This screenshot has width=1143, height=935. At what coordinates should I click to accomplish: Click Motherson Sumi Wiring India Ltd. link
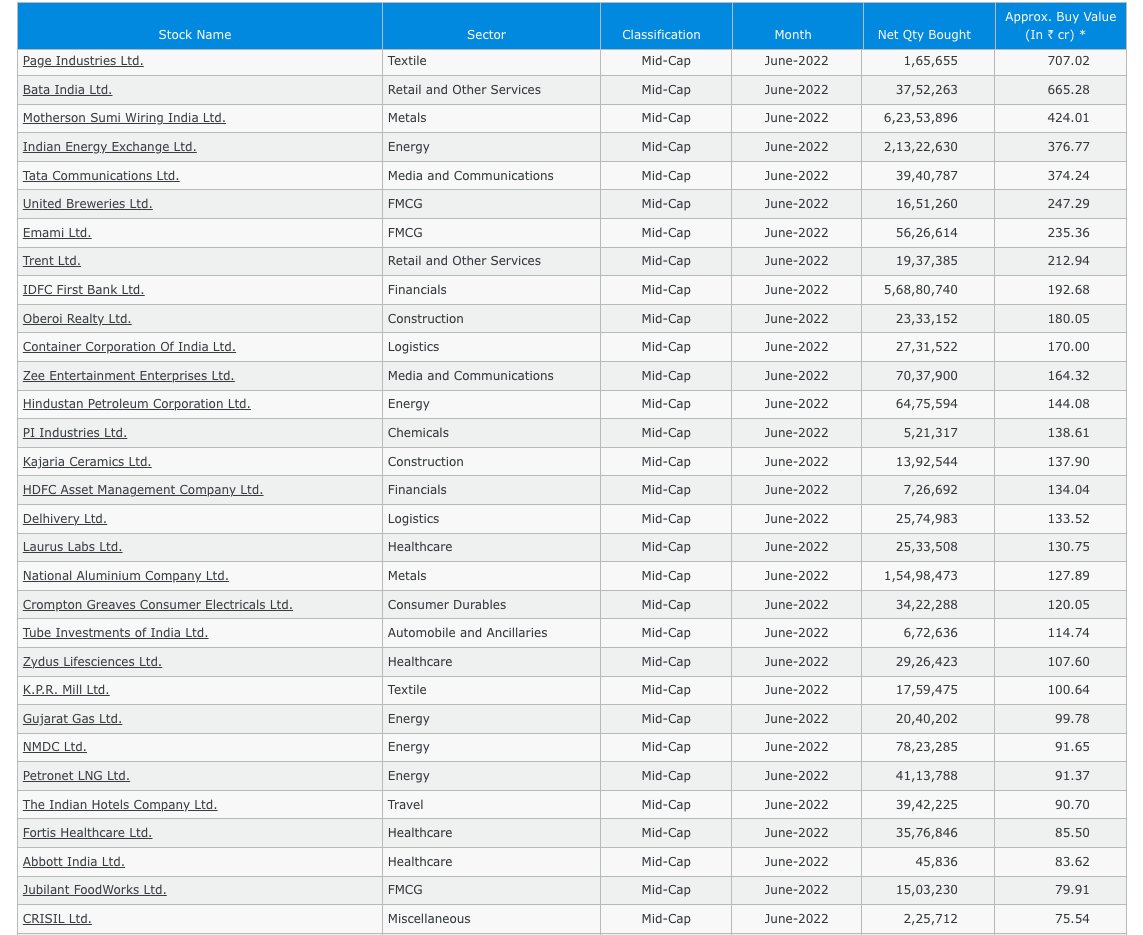(x=124, y=118)
